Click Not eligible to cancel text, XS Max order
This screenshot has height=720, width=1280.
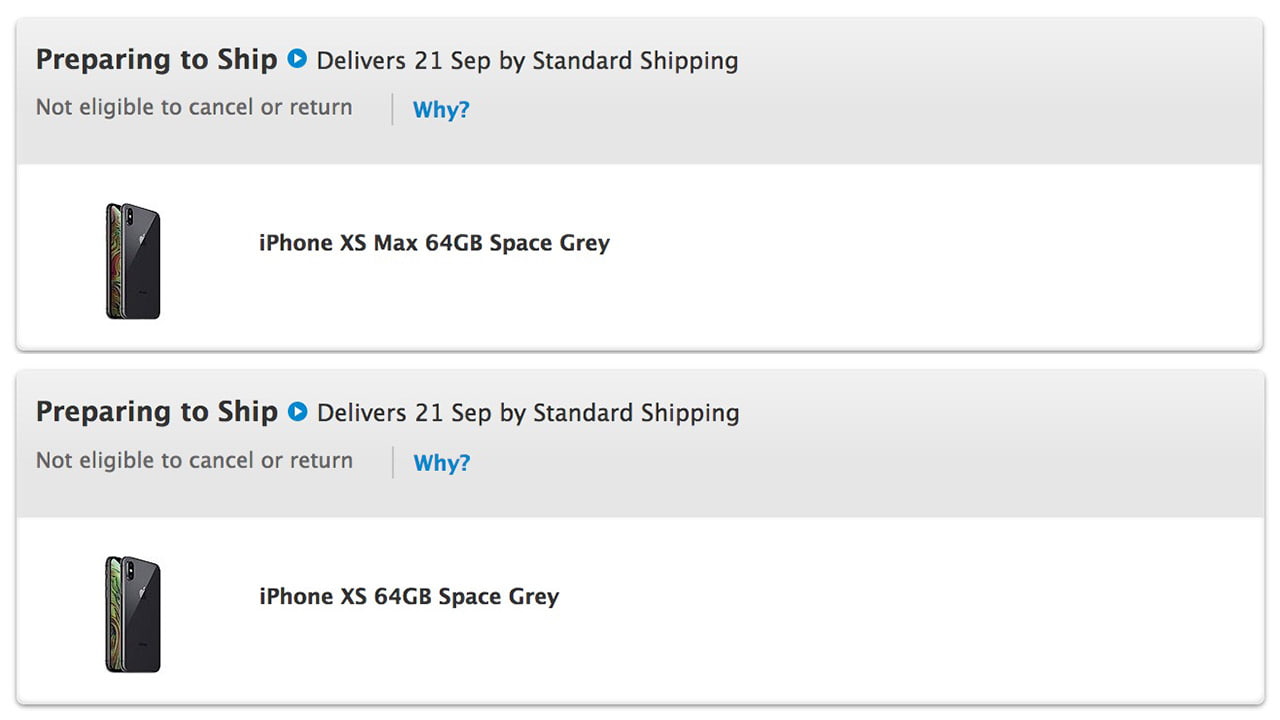point(194,107)
